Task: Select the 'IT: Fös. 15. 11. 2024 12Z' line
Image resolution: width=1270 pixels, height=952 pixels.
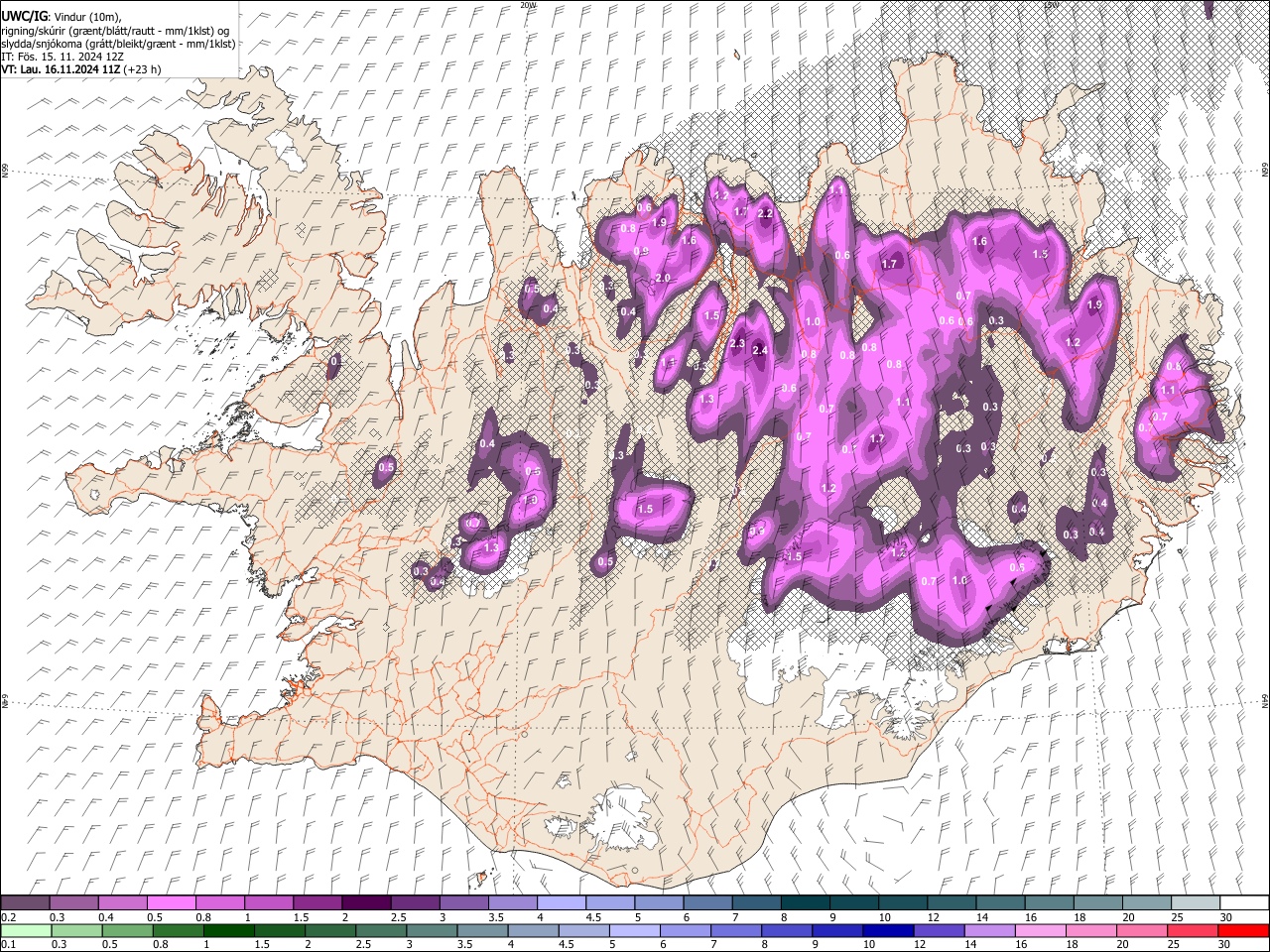Action: (63, 57)
